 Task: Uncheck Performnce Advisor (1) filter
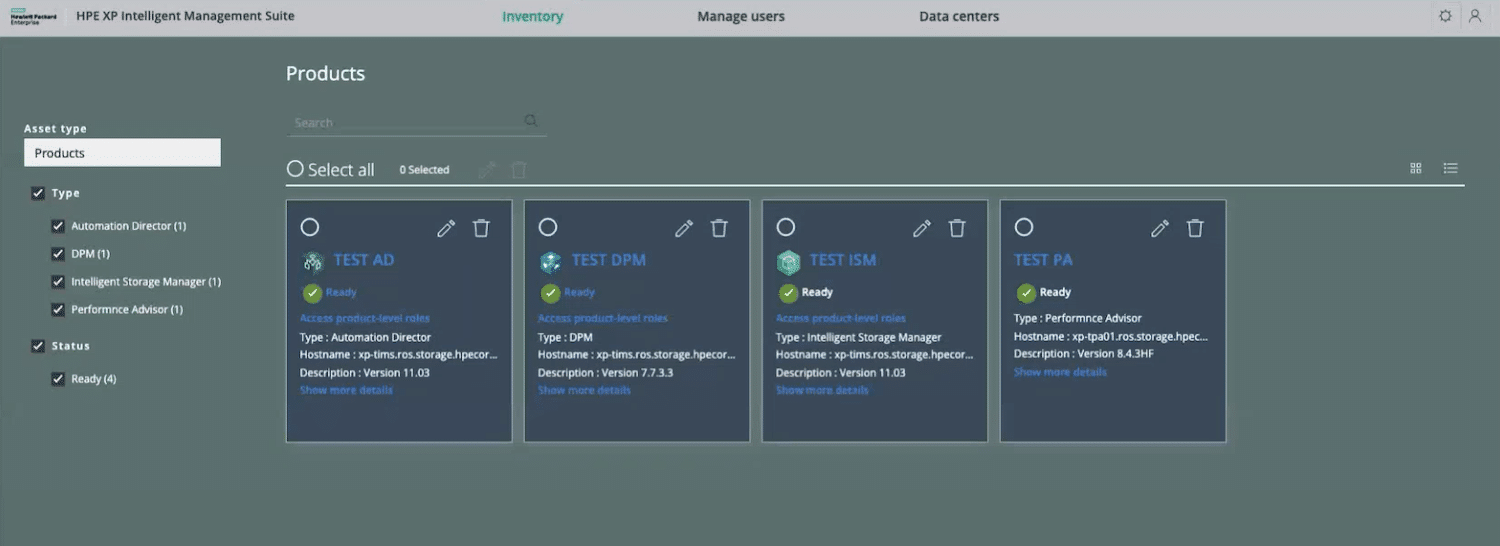click(x=58, y=310)
